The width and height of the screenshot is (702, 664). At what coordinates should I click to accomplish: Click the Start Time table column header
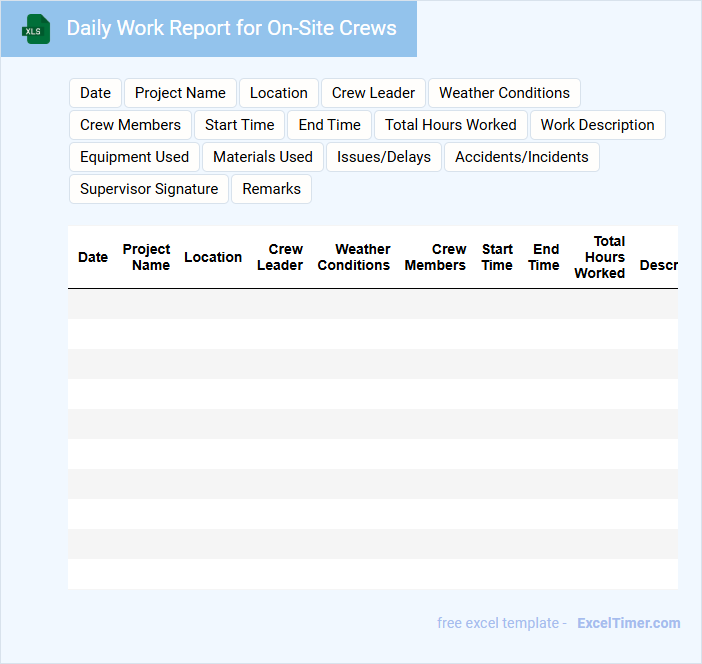pos(497,257)
